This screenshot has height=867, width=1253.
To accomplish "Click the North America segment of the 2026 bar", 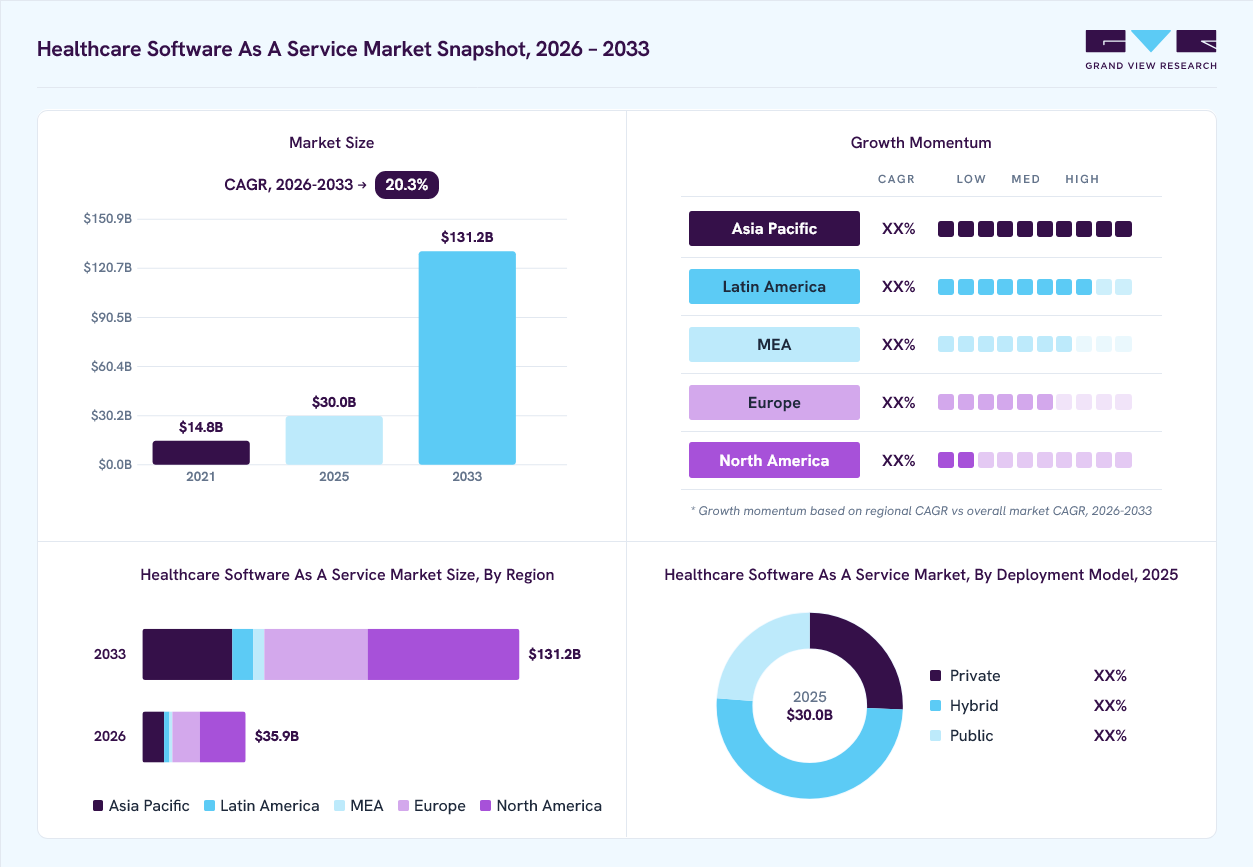I will coord(222,737).
